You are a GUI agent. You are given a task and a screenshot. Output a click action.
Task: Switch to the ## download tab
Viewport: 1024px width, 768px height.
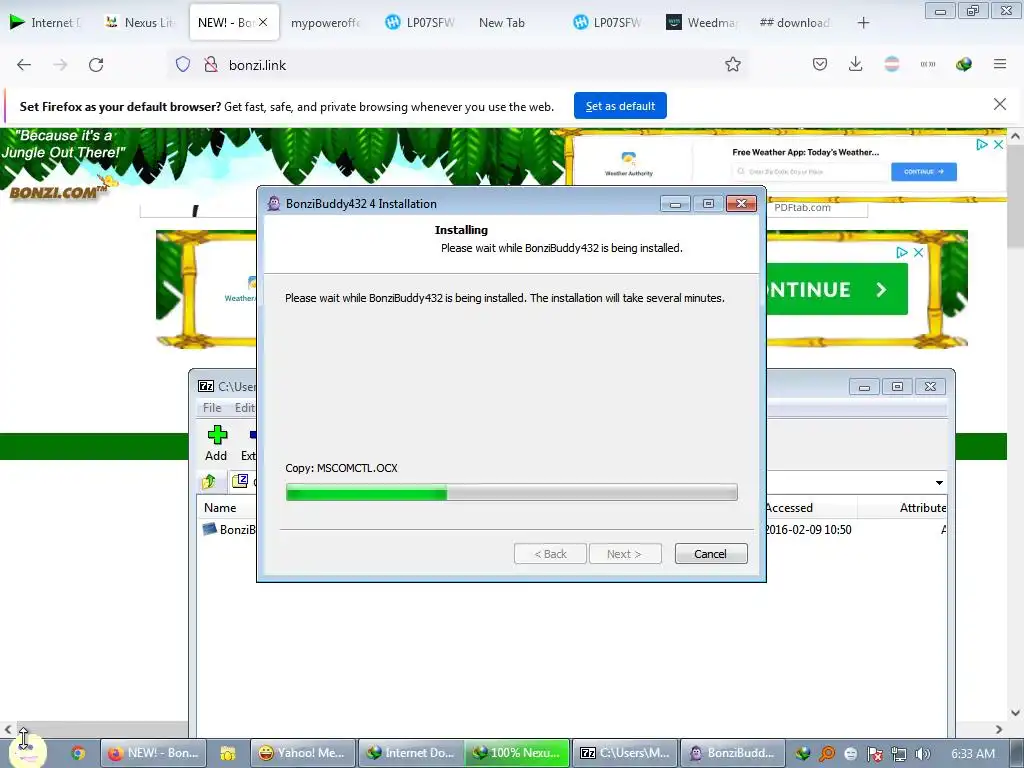[795, 22]
